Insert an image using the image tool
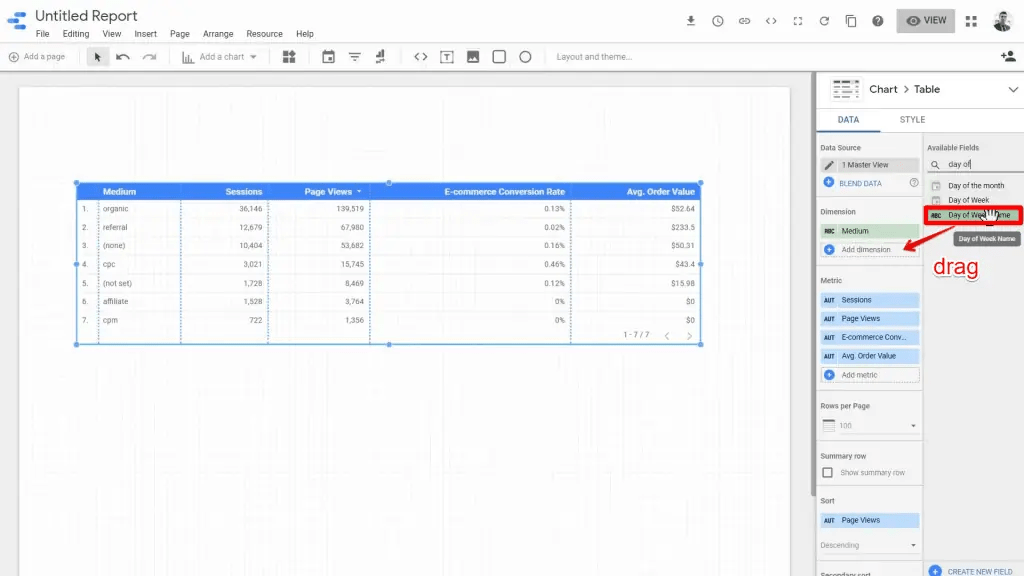This screenshot has width=1024, height=576. point(472,57)
